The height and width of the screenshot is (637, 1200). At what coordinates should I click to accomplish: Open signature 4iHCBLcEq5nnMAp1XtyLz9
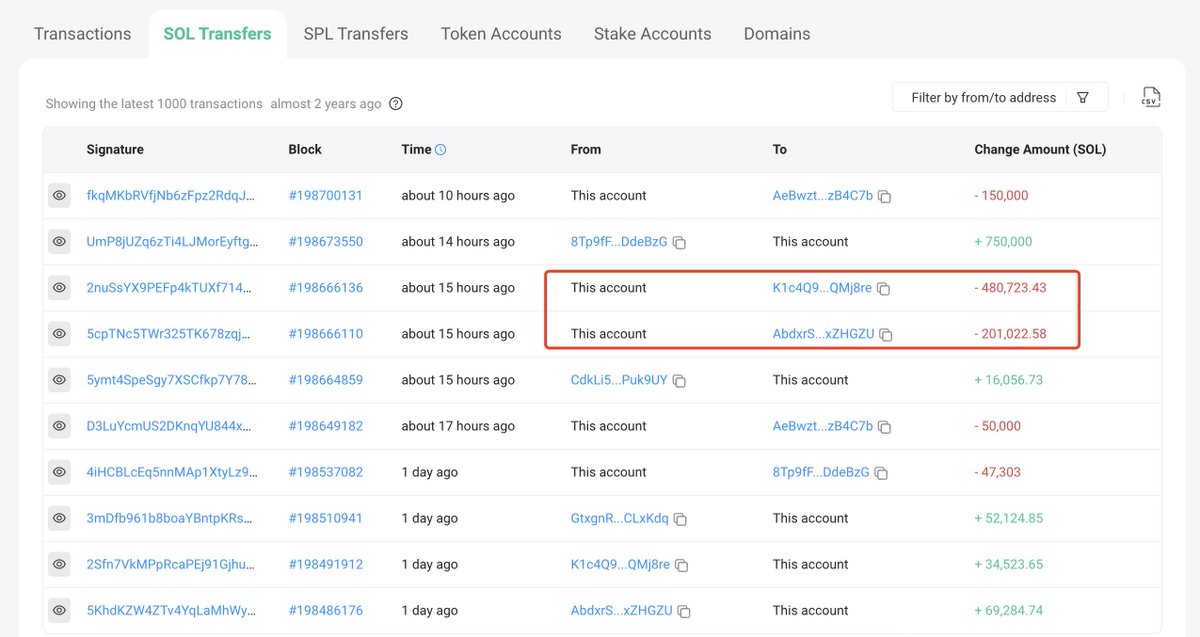(172, 472)
